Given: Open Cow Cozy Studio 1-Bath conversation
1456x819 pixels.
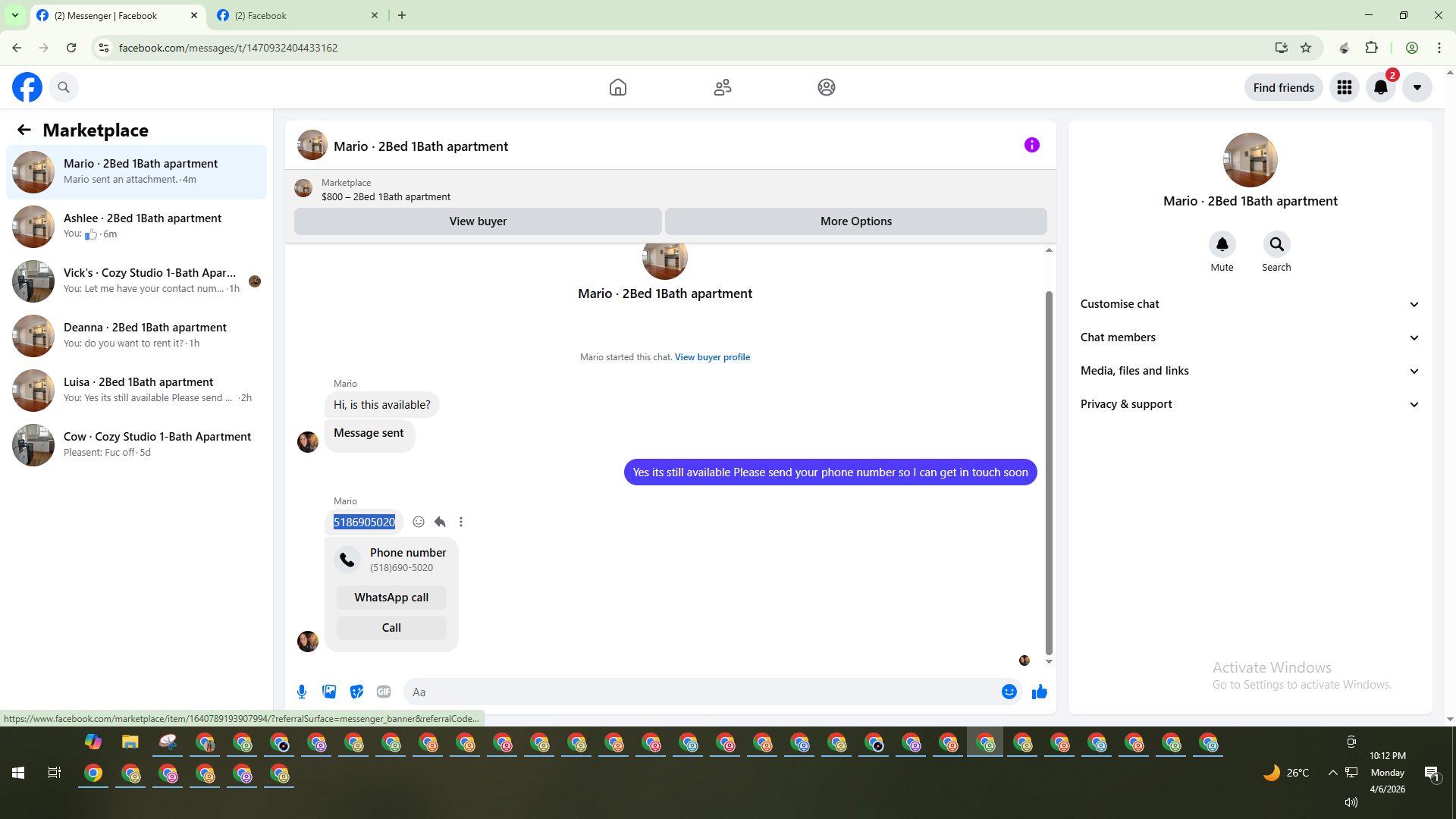Looking at the screenshot, I should (136, 445).
